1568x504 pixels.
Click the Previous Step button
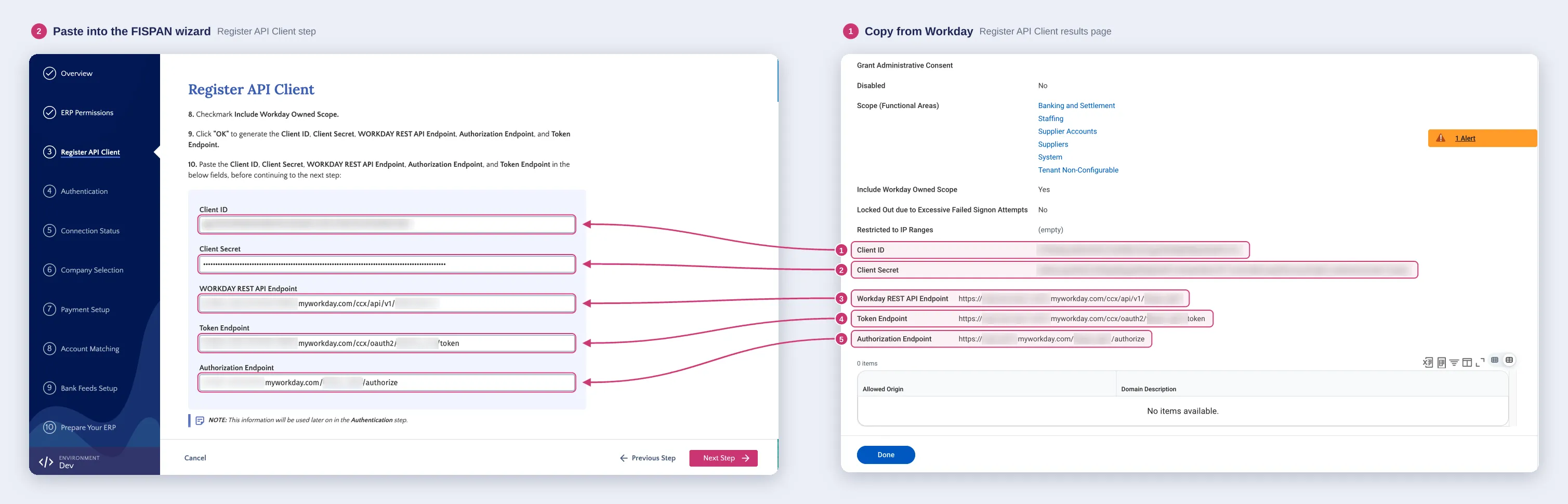pyautogui.click(x=648, y=458)
